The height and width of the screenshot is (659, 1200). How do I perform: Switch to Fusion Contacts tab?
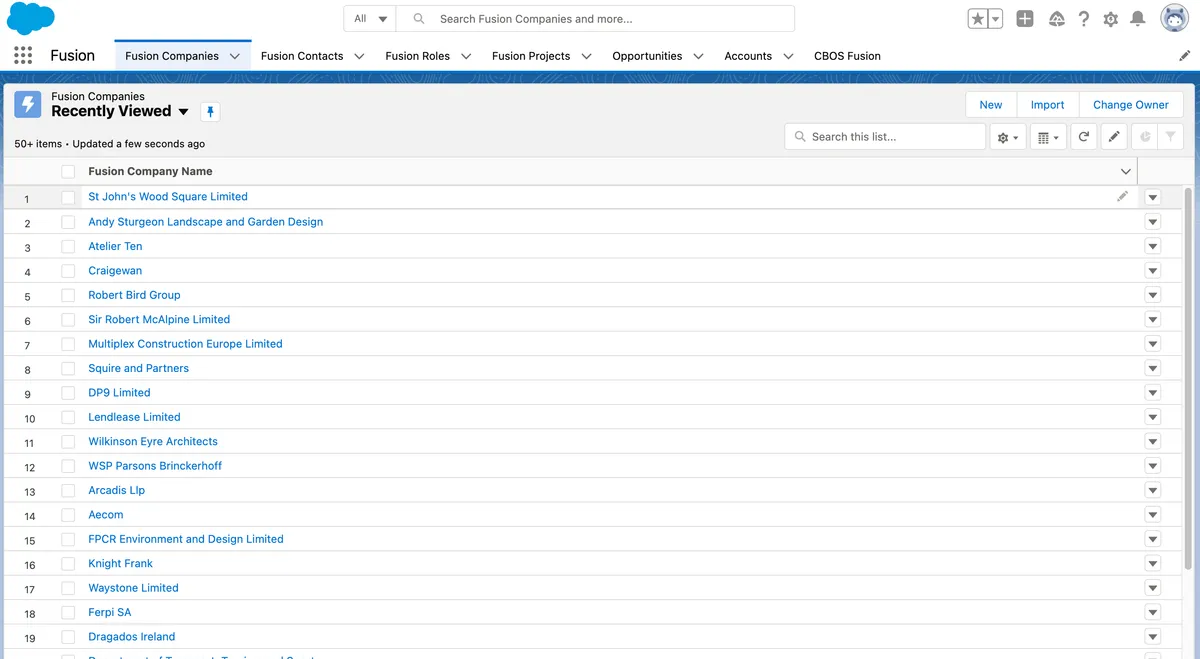click(302, 56)
